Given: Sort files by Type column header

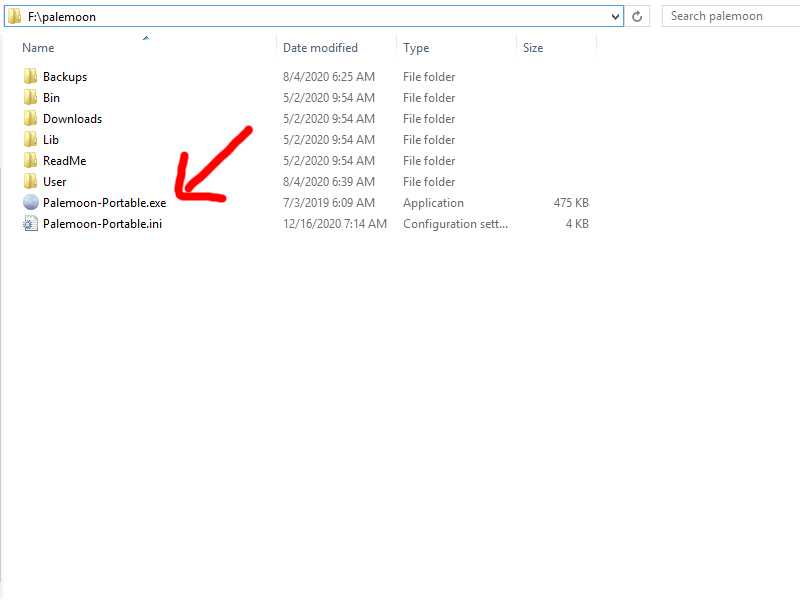Looking at the screenshot, I should [x=416, y=47].
